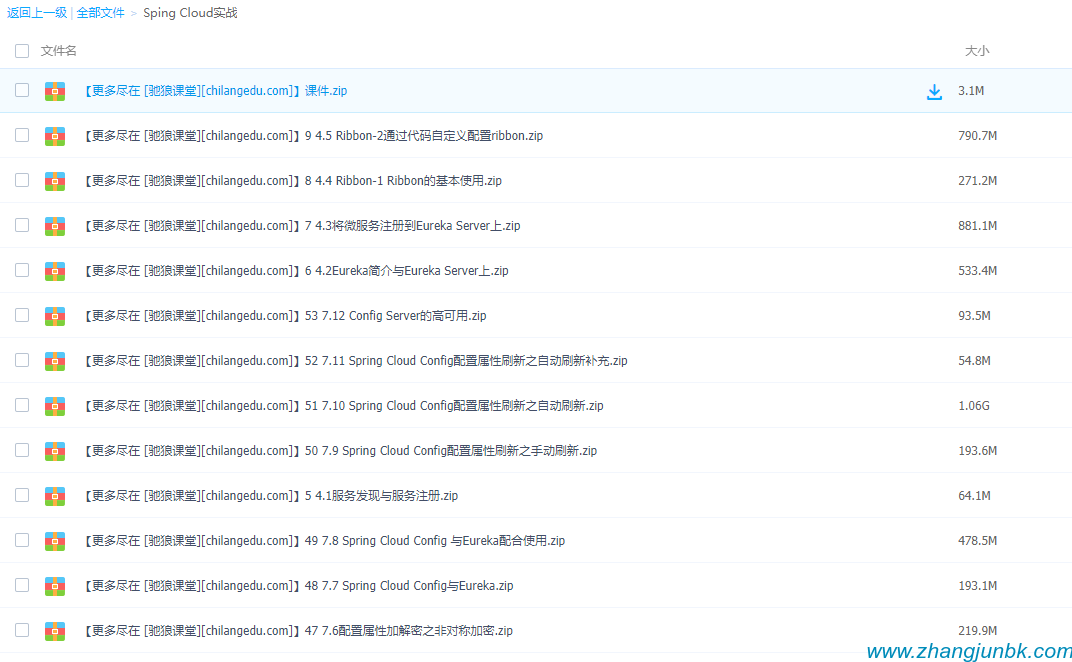Tick checkbox for 53 7.12 Config Server zip
The width and height of the screenshot is (1072, 662).
(x=22, y=315)
